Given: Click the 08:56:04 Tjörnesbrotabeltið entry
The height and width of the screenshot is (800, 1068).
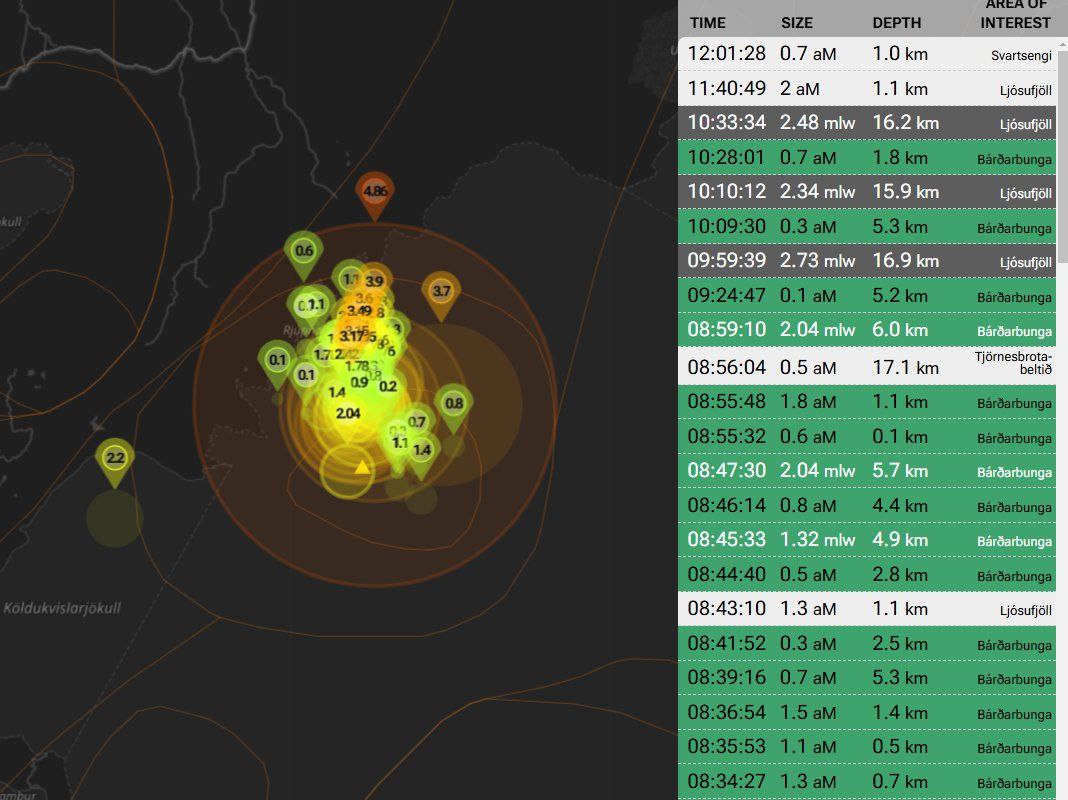Looking at the screenshot, I should 866,367.
